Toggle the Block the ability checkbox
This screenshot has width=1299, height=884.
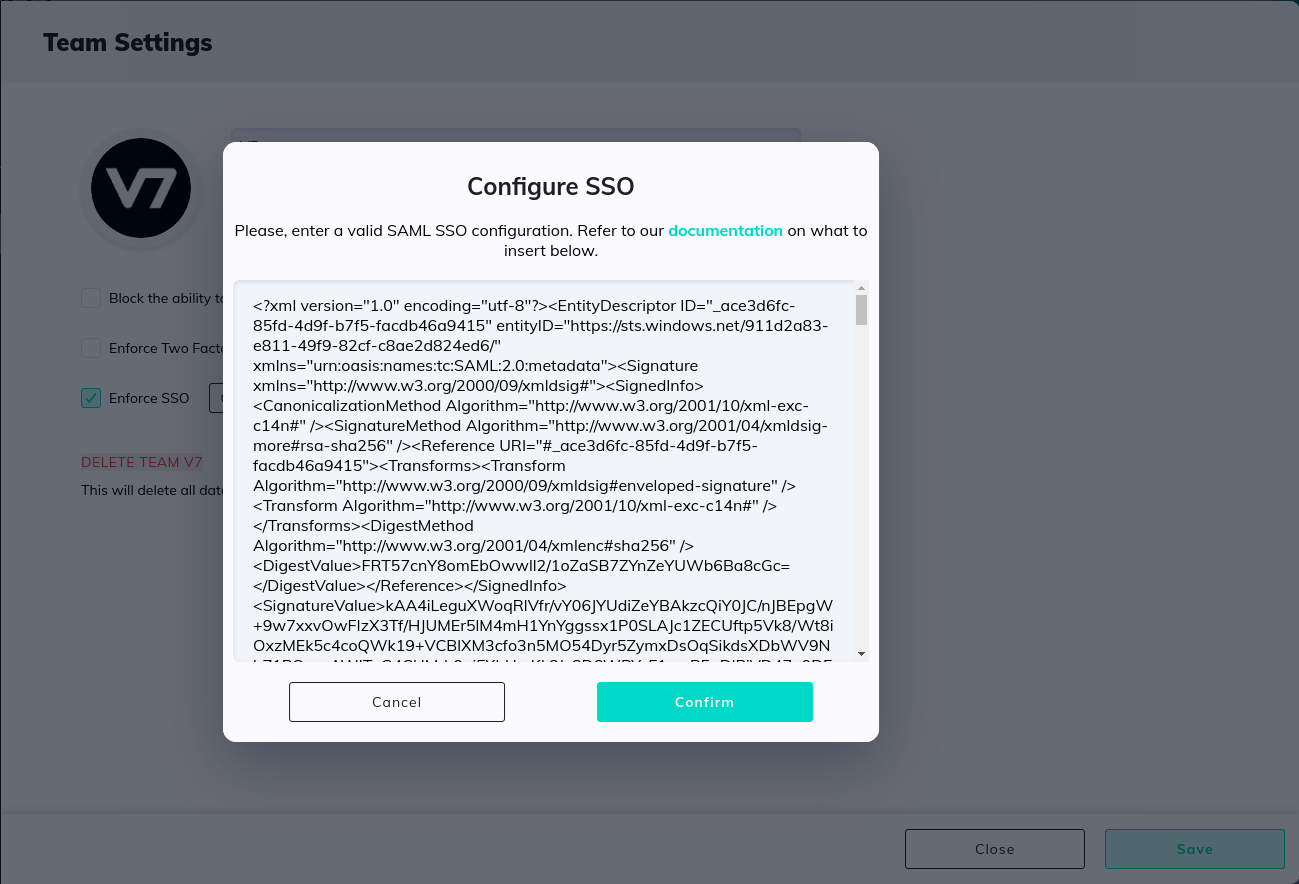coord(91,298)
